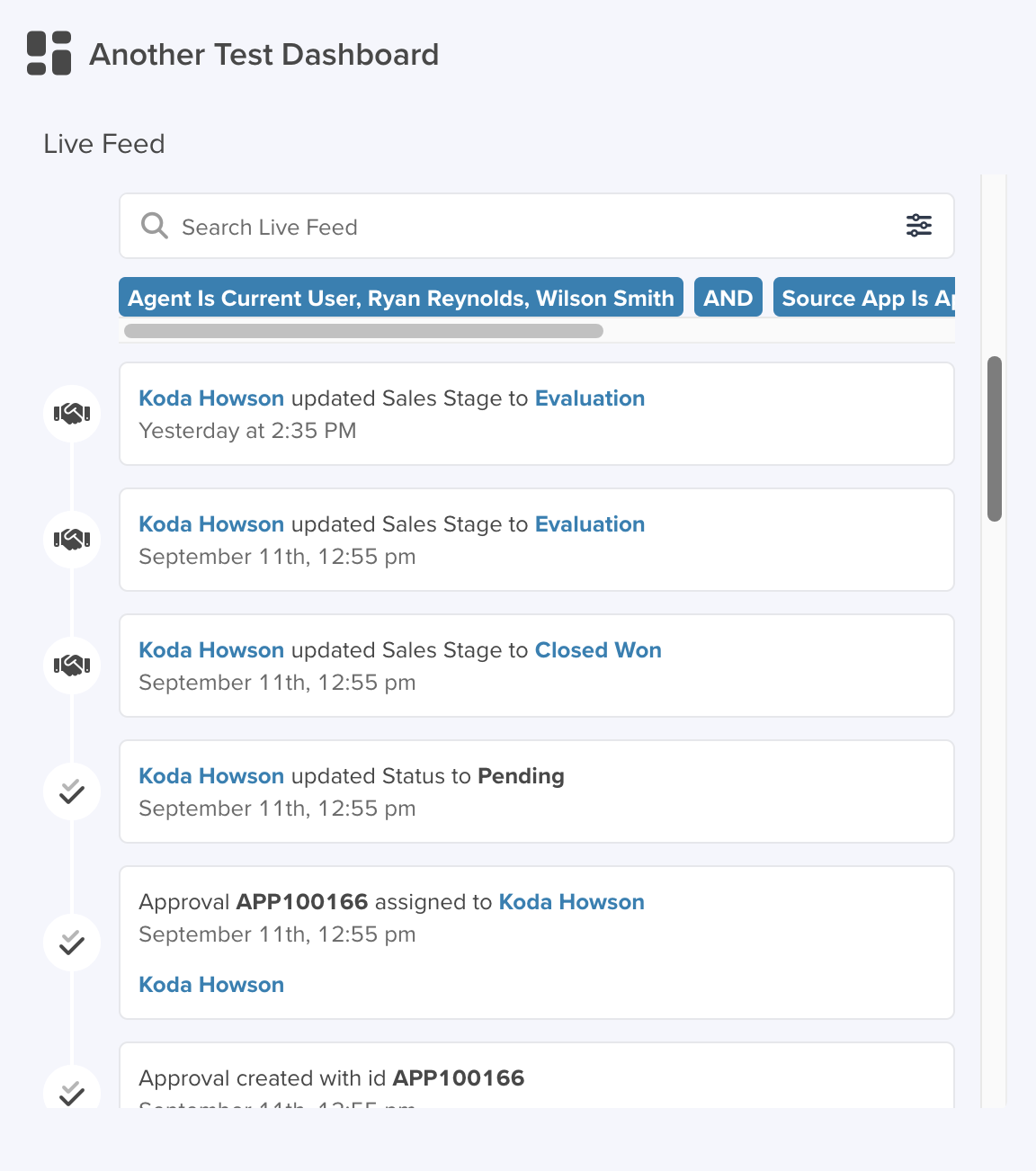Open Evaluation link in Yesterday 2:35 PM entry
Image resolution: width=1036 pixels, height=1171 pixels.
click(x=590, y=398)
